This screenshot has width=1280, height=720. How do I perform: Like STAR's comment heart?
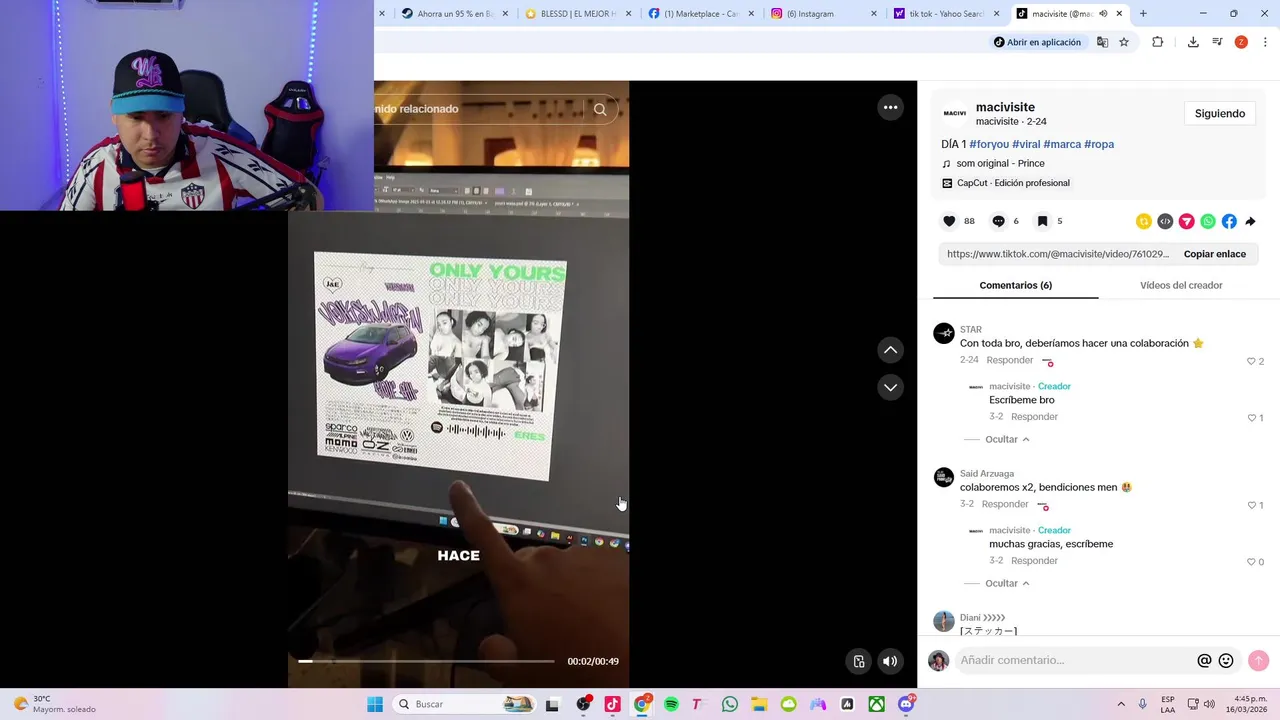tap(1251, 361)
